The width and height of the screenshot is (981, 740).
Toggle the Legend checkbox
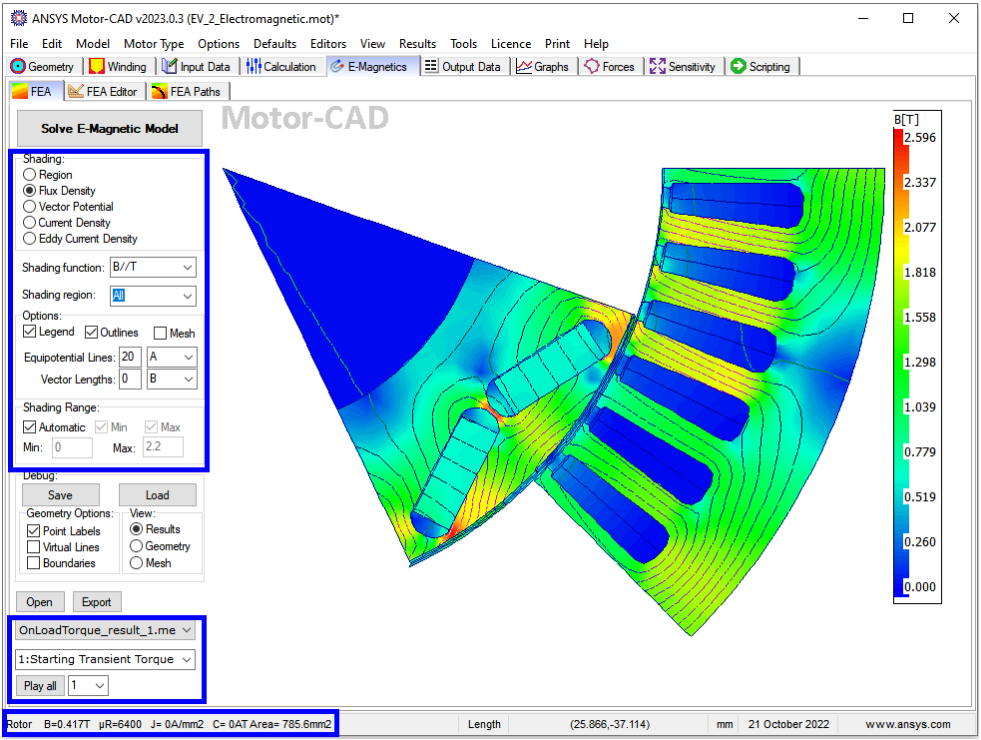click(x=29, y=332)
